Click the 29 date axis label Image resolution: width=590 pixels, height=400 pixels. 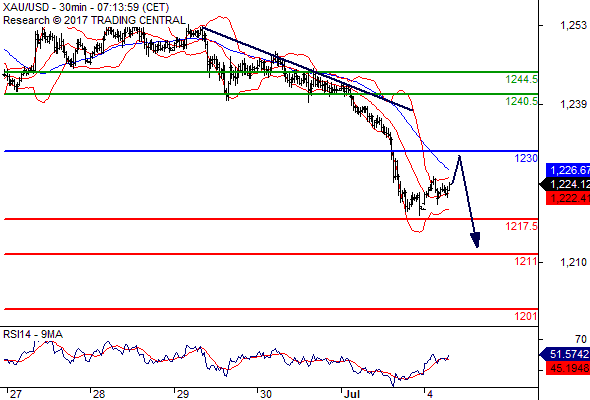(x=182, y=394)
